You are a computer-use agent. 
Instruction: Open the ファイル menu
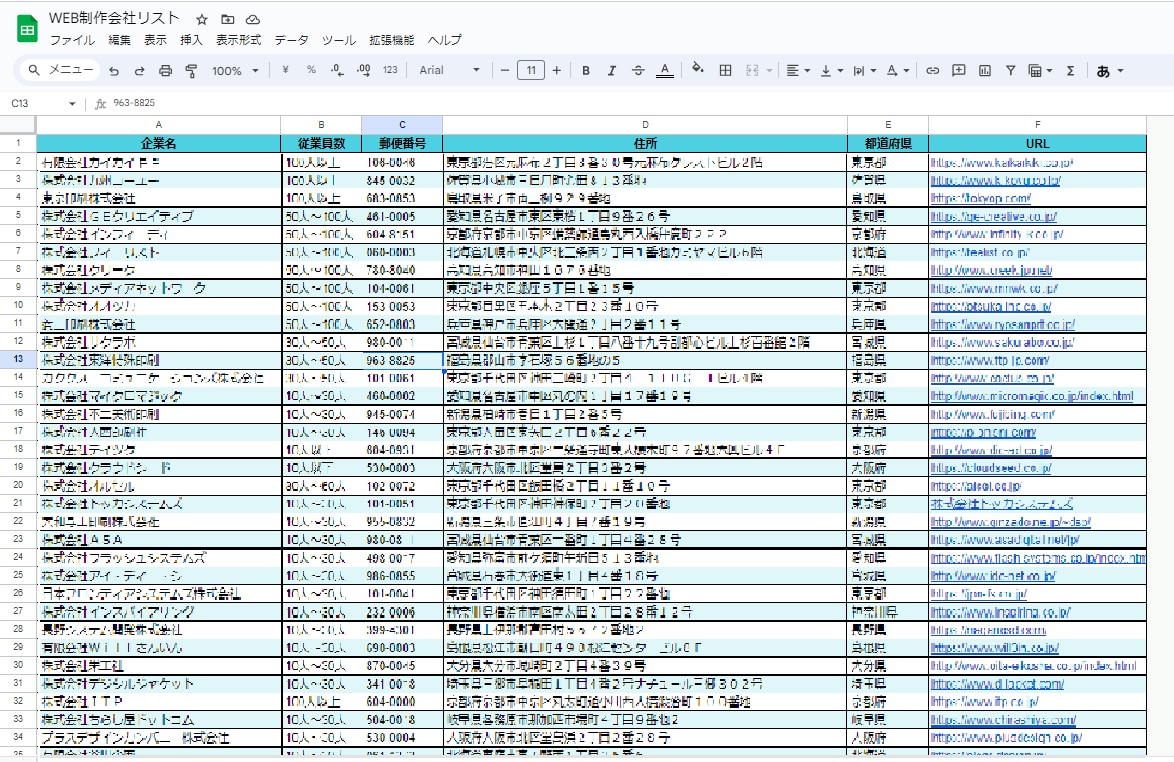tap(73, 40)
